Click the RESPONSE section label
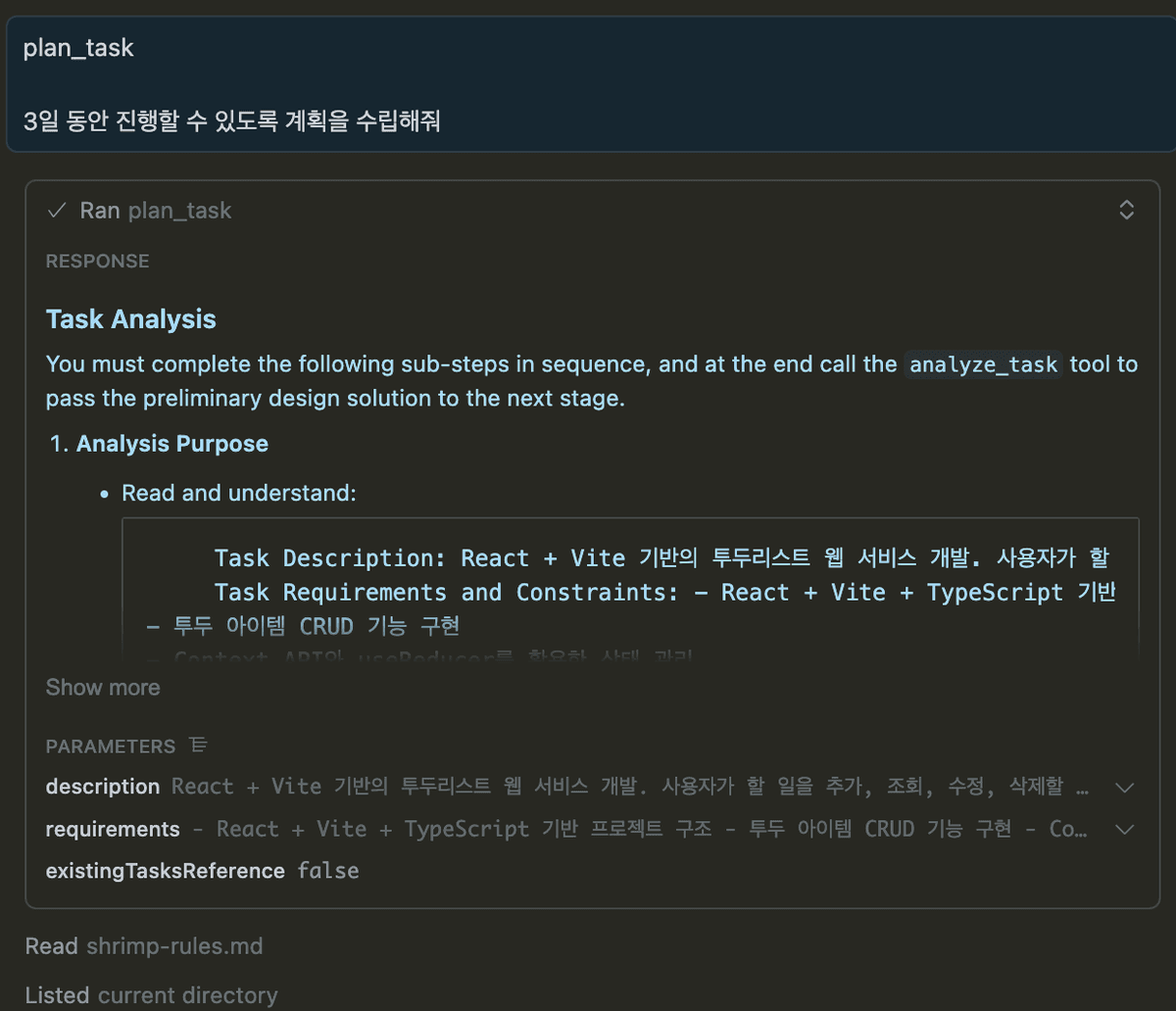The width and height of the screenshot is (1176, 1011). point(97,261)
